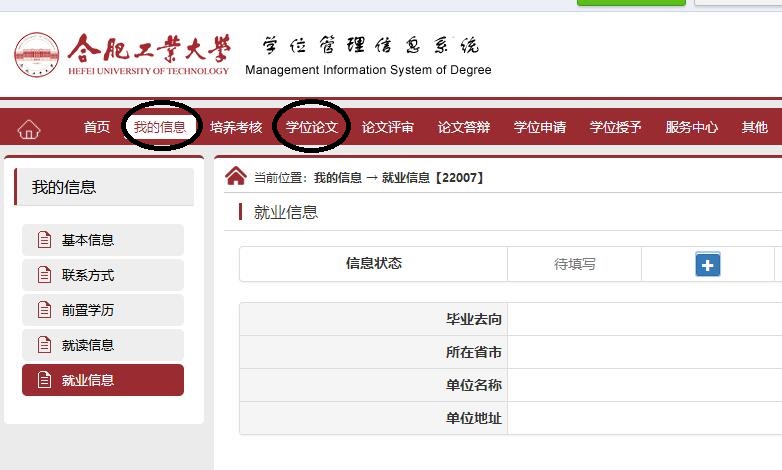
Task: Select the 培养考核 menu item
Action: click(236, 128)
